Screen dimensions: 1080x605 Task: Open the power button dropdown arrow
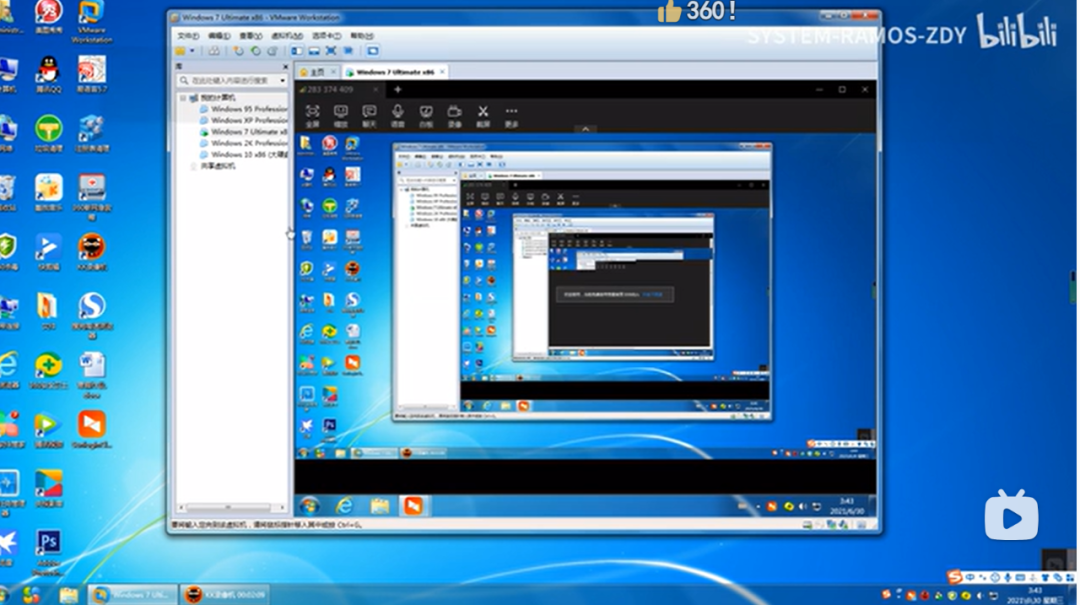tap(192, 51)
